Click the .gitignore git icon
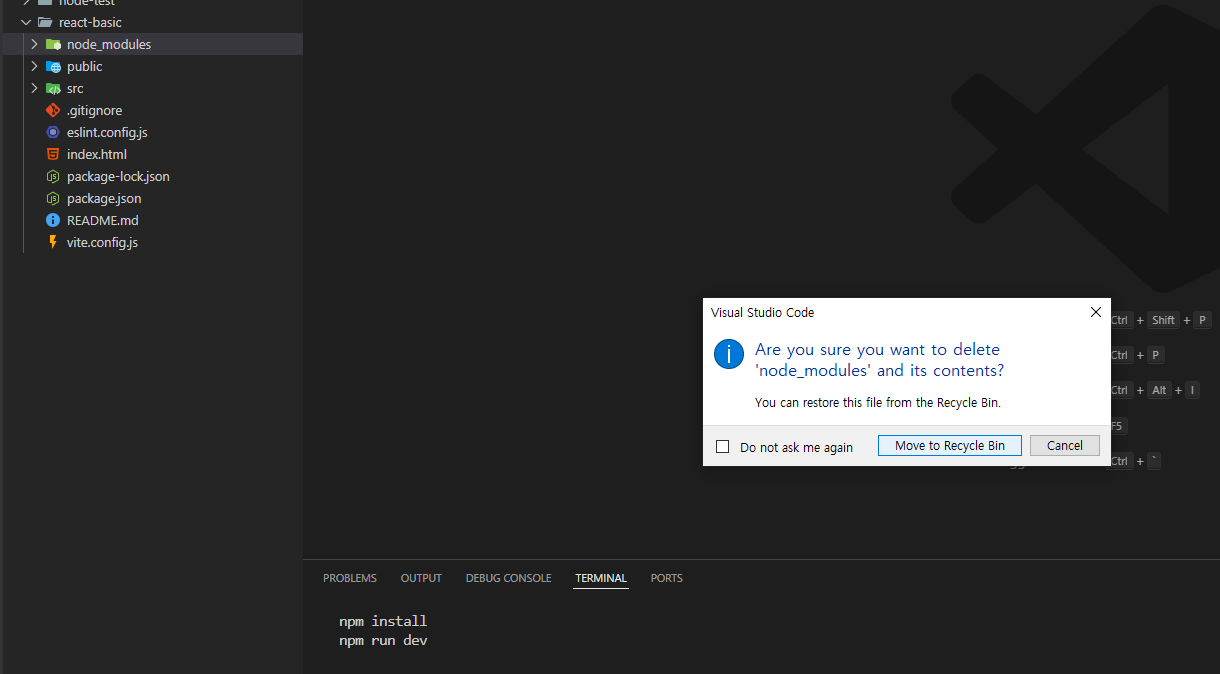The width and height of the screenshot is (1220, 674). click(53, 110)
